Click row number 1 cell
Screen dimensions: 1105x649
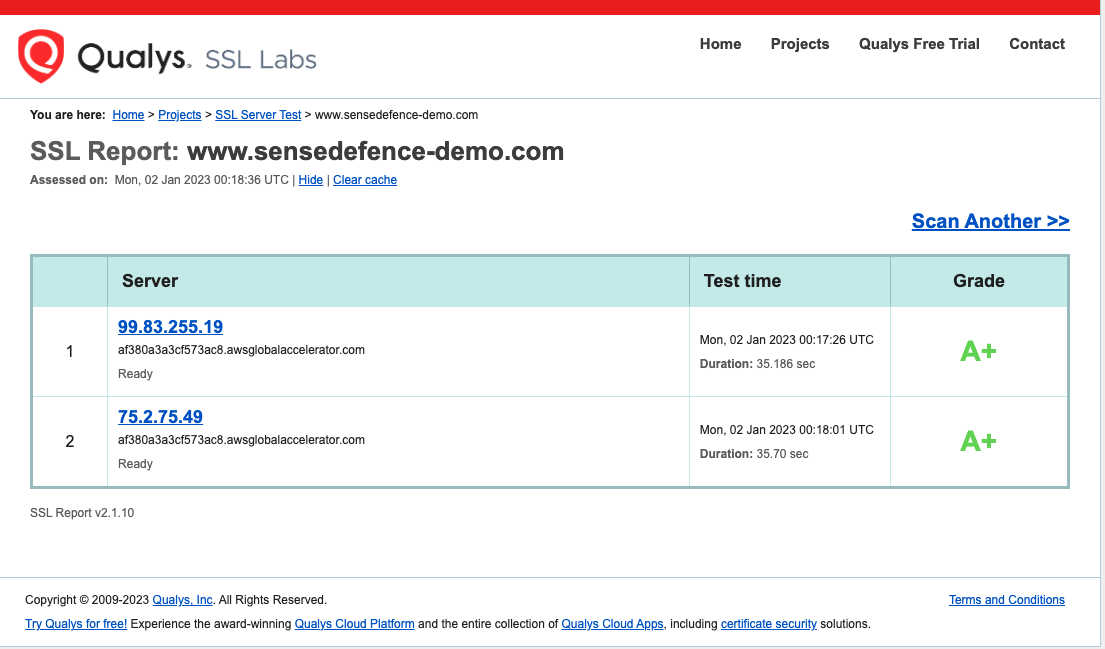pyautogui.click(x=70, y=352)
